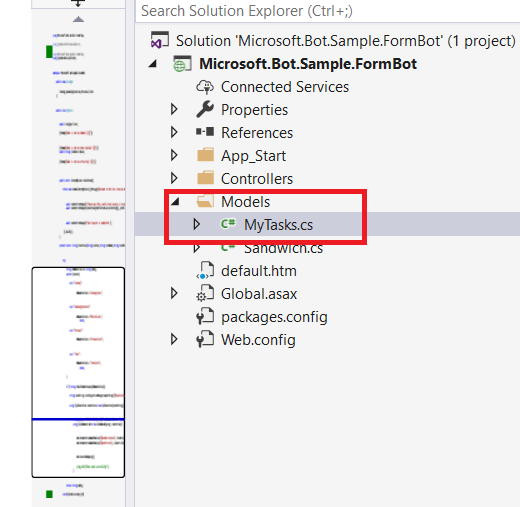This screenshot has height=507, width=520.
Task: Select the Models folder label
Action: pos(245,202)
